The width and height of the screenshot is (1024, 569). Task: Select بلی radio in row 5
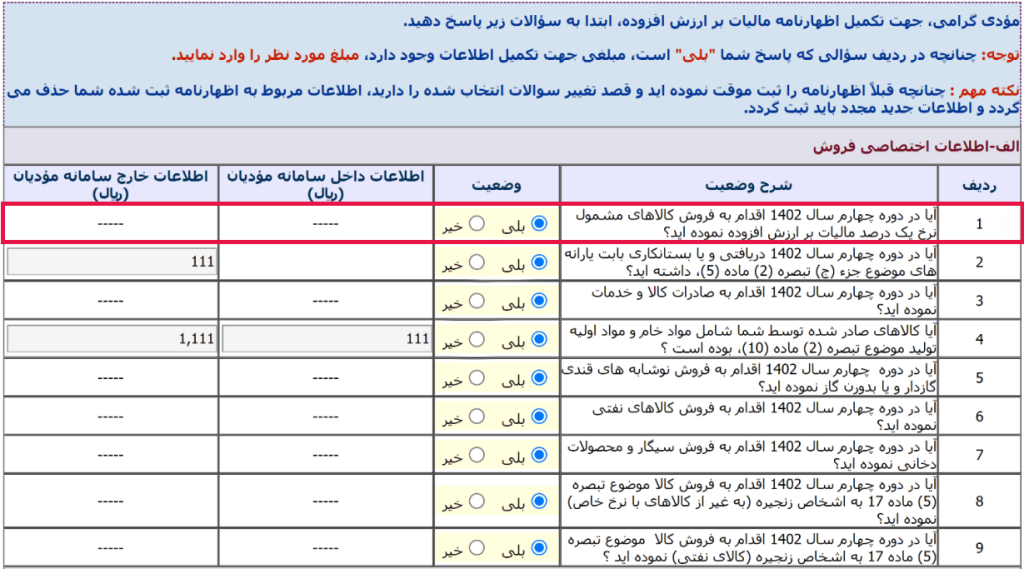(x=539, y=378)
